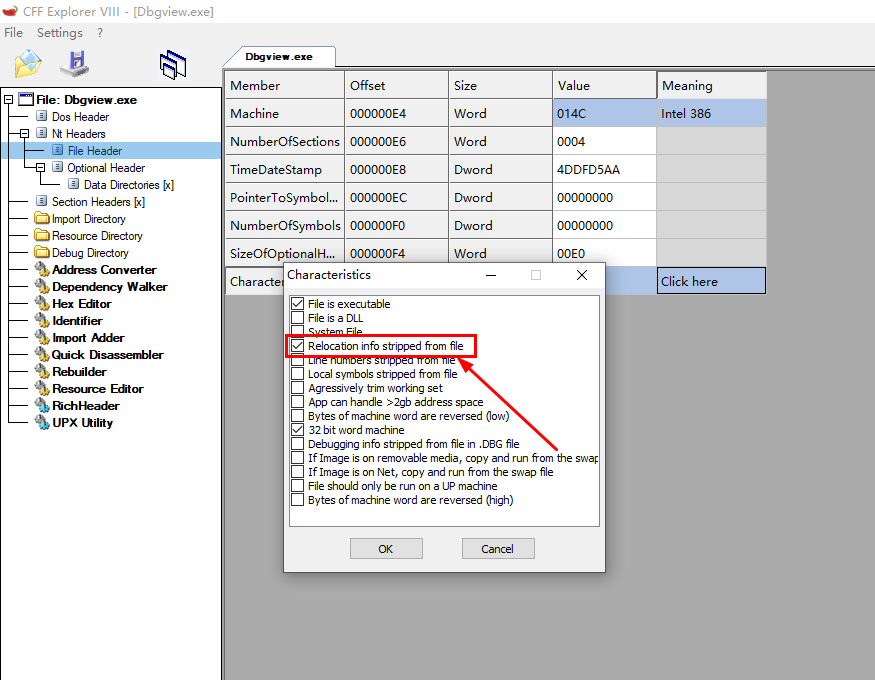Check Local symbols stripped from file

297,374
